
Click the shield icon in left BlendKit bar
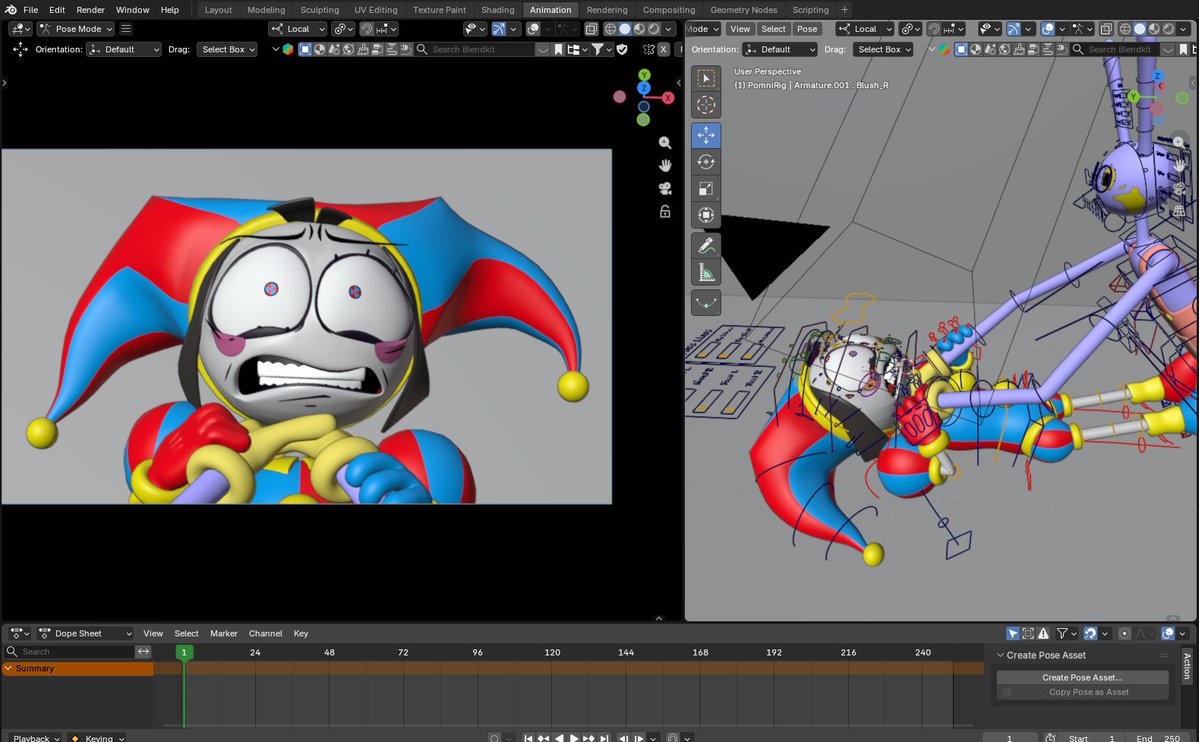[622, 49]
